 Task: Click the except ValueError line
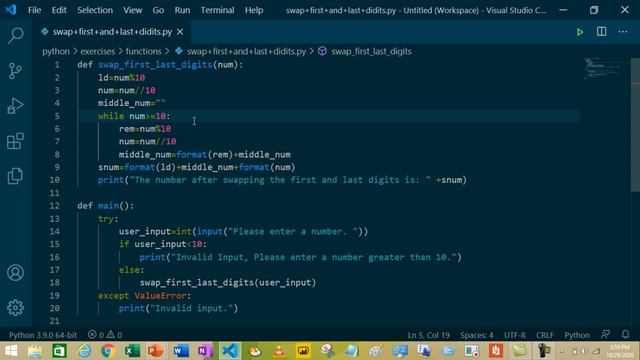(x=144, y=295)
